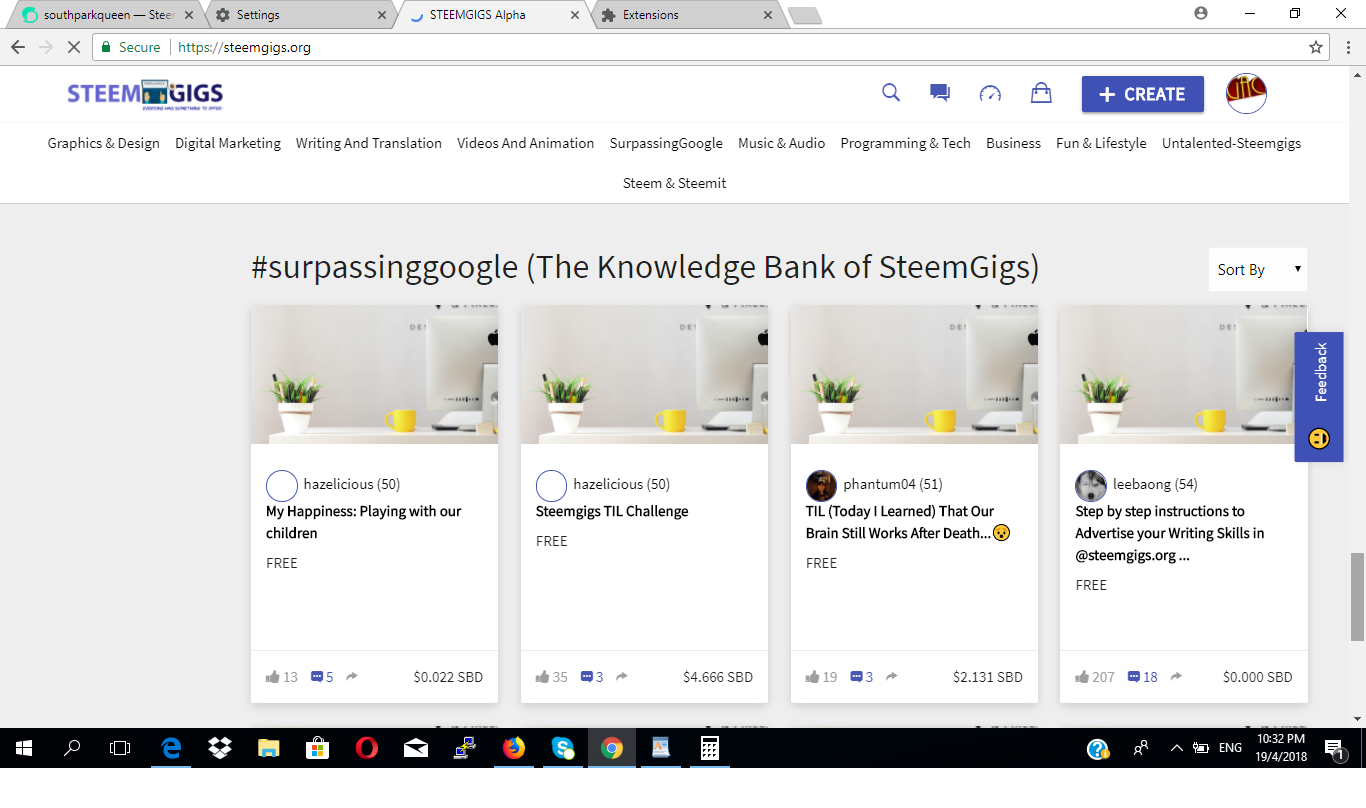Screen dimensions: 1366x808
Task: Open the Writing And Translation category
Action: point(369,143)
